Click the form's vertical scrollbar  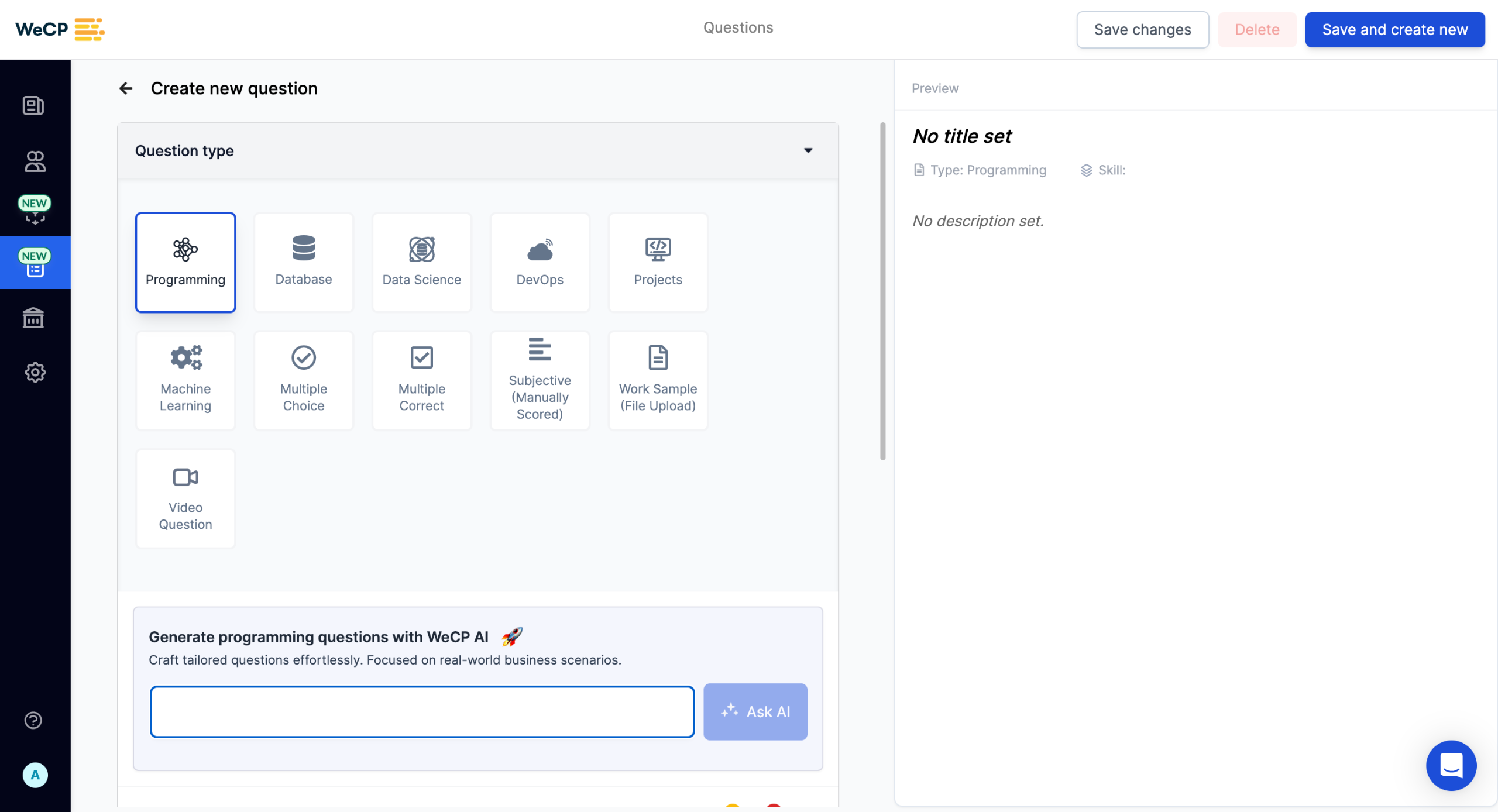click(882, 291)
